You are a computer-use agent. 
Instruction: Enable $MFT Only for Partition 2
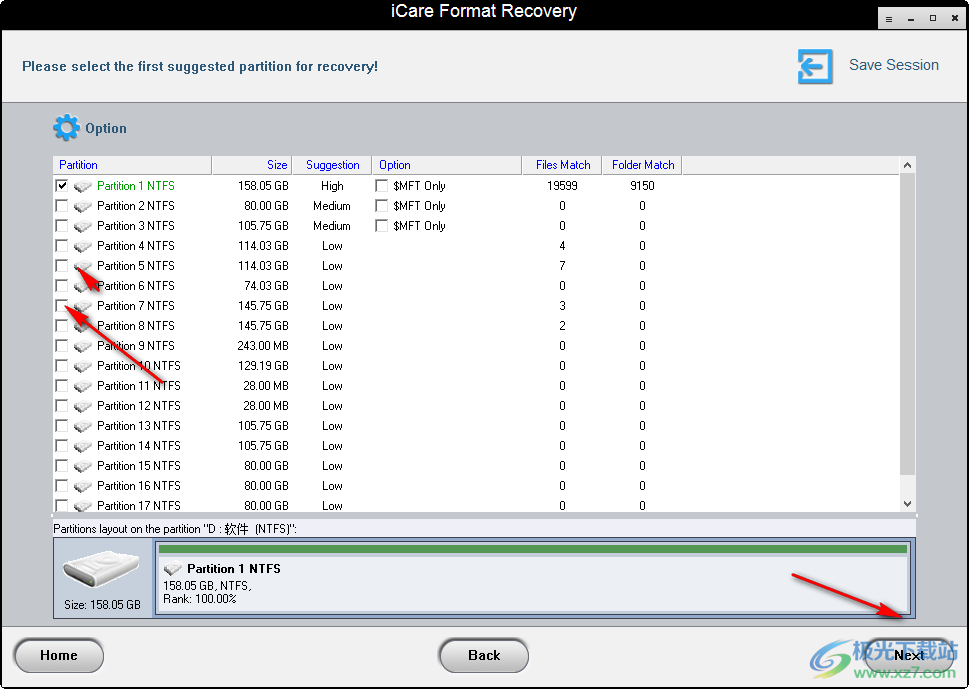tap(382, 205)
